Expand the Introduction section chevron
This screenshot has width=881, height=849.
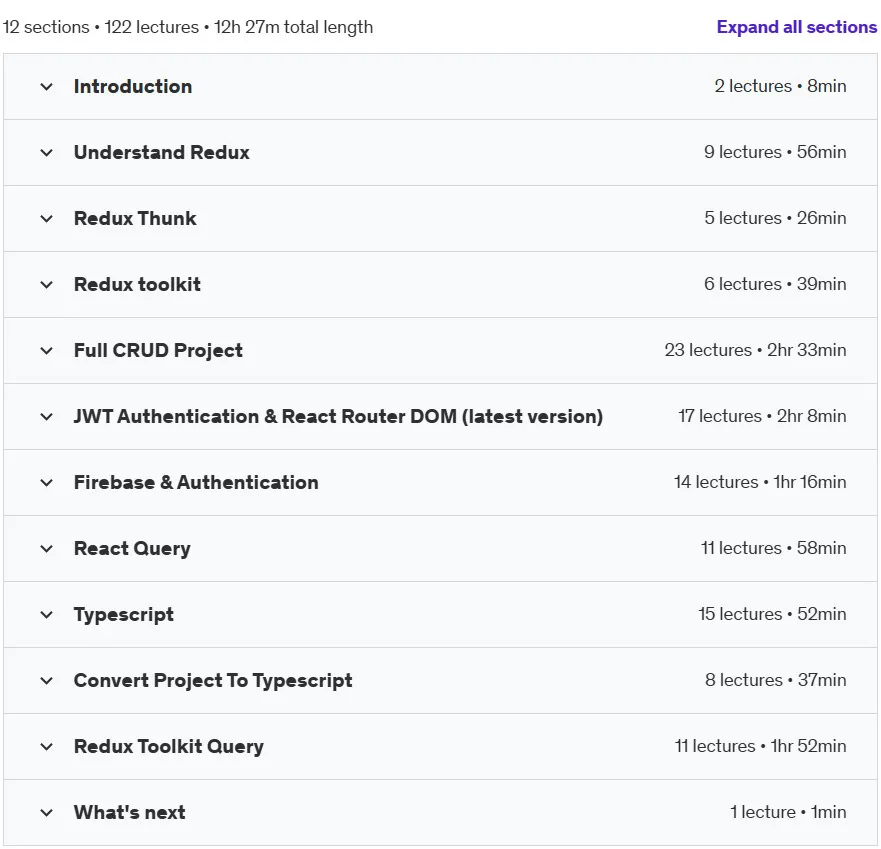[47, 87]
